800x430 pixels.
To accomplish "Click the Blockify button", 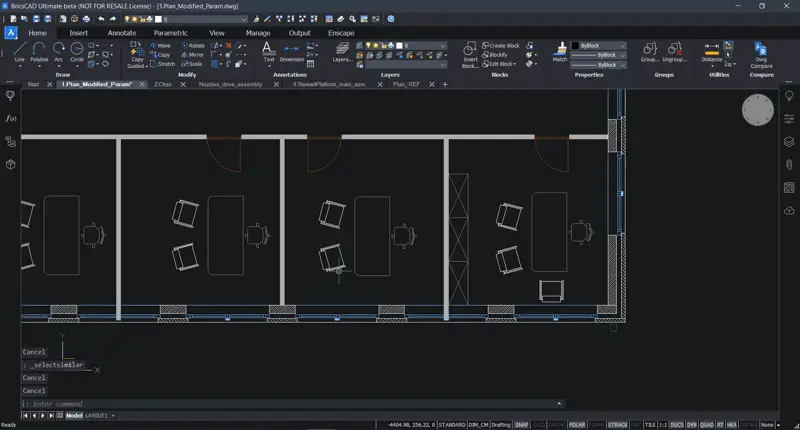I will click(498, 54).
